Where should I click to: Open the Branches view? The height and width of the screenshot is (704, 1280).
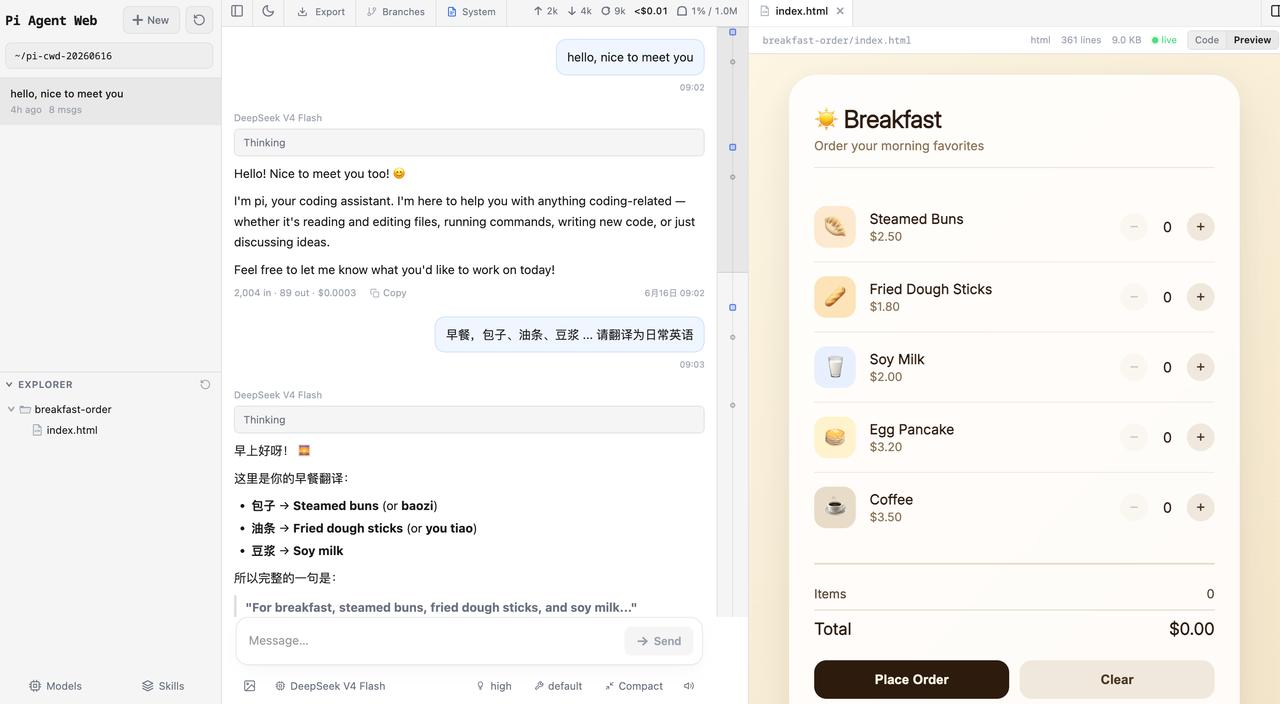click(x=395, y=11)
